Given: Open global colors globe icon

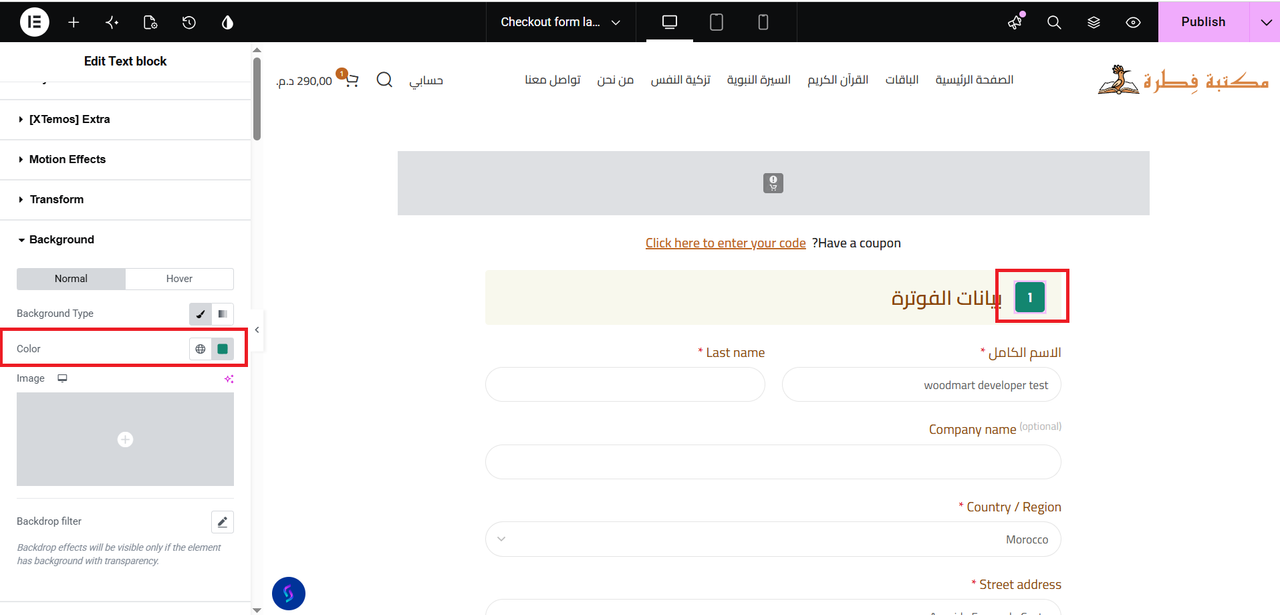Looking at the screenshot, I should pyautogui.click(x=200, y=349).
